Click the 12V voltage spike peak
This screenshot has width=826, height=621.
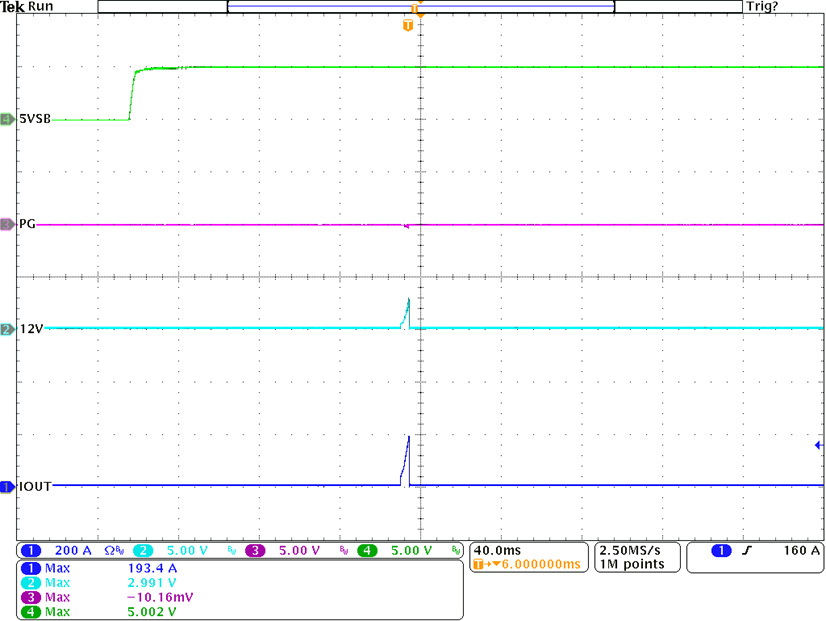[408, 300]
